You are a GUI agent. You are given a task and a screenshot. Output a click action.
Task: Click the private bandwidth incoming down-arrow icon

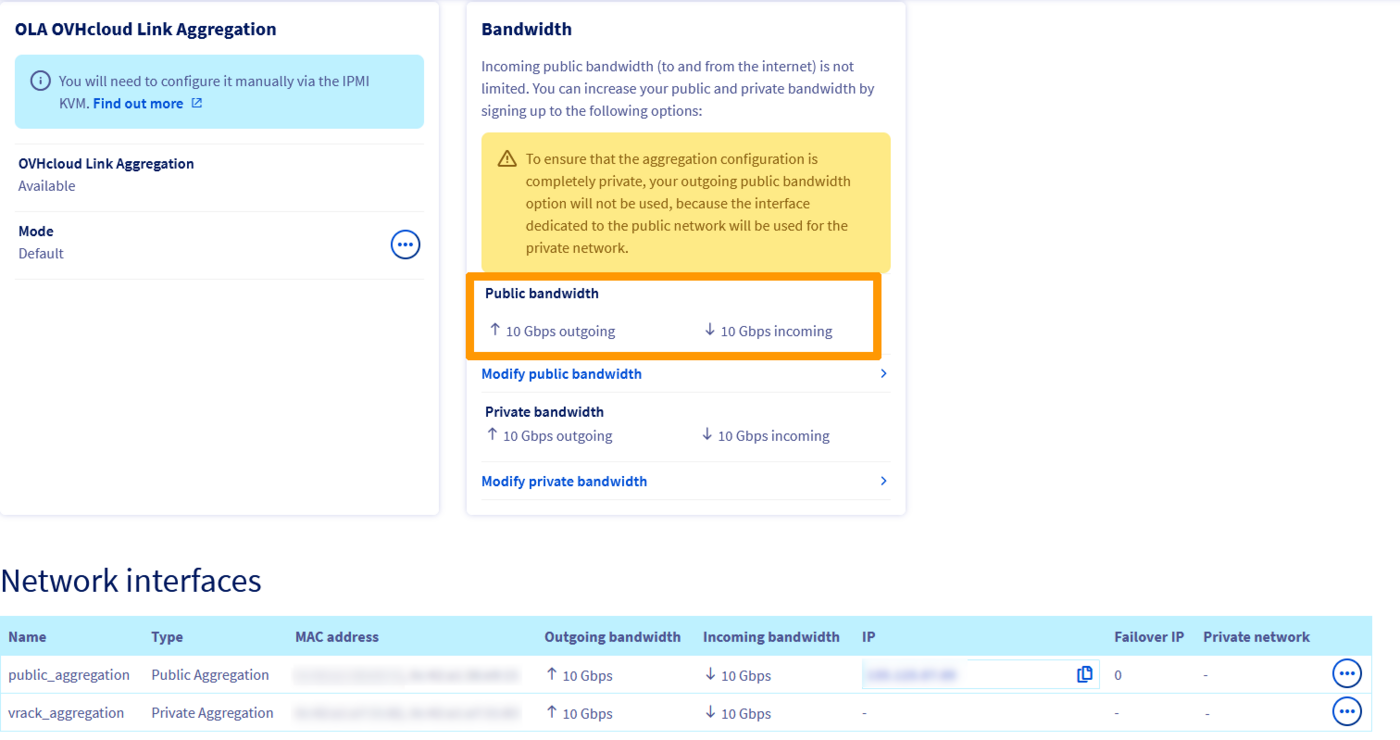(707, 435)
